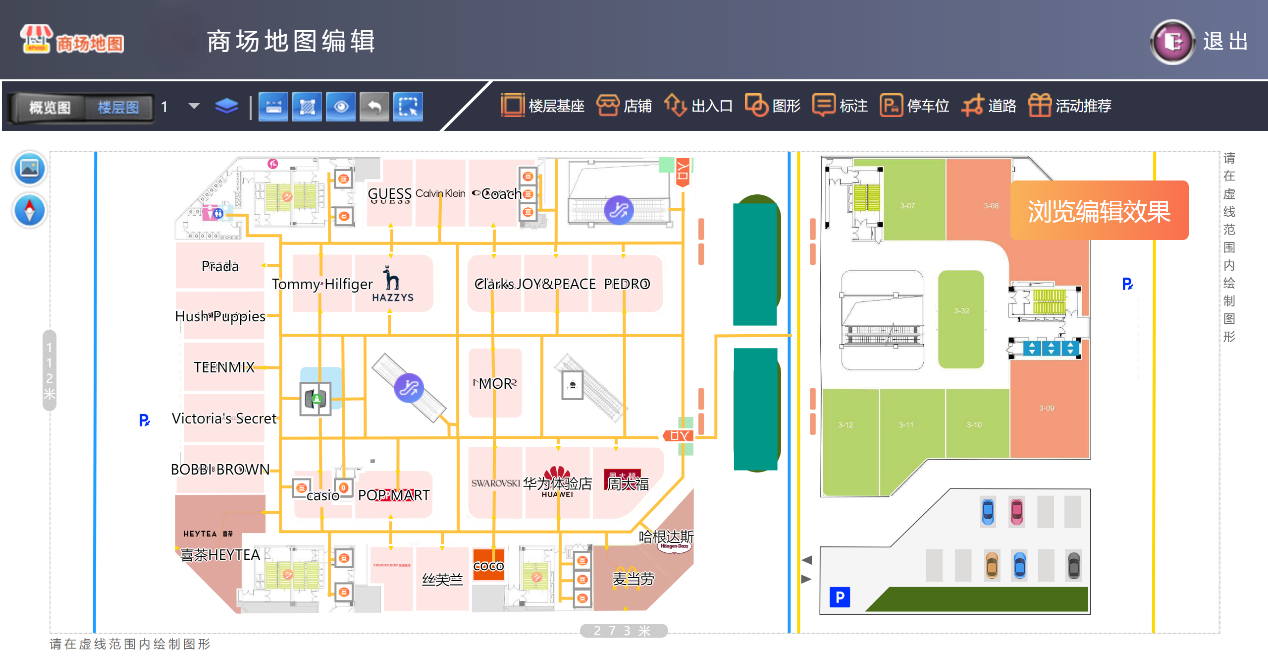Click the escalator icon in map center

[408, 388]
